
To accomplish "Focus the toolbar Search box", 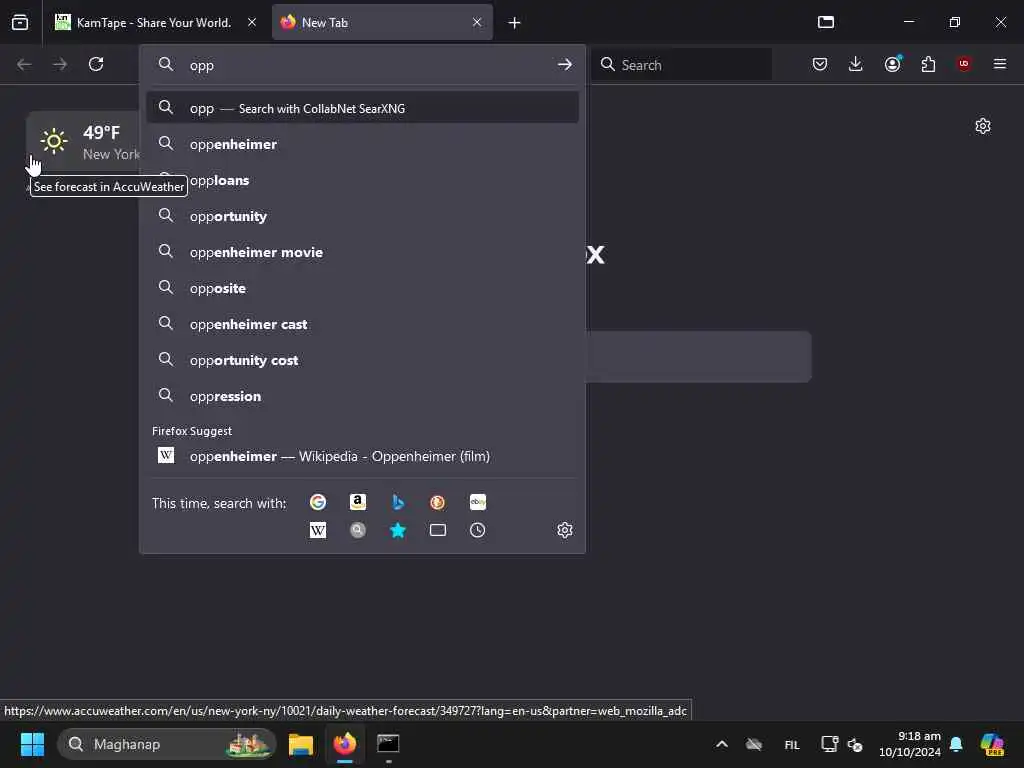I will [681, 65].
